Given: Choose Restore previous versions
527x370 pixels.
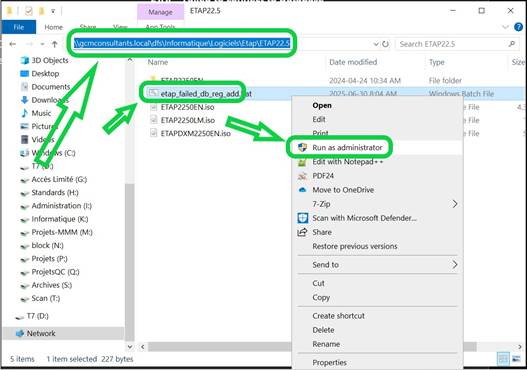Looking at the screenshot, I should click(355, 246).
